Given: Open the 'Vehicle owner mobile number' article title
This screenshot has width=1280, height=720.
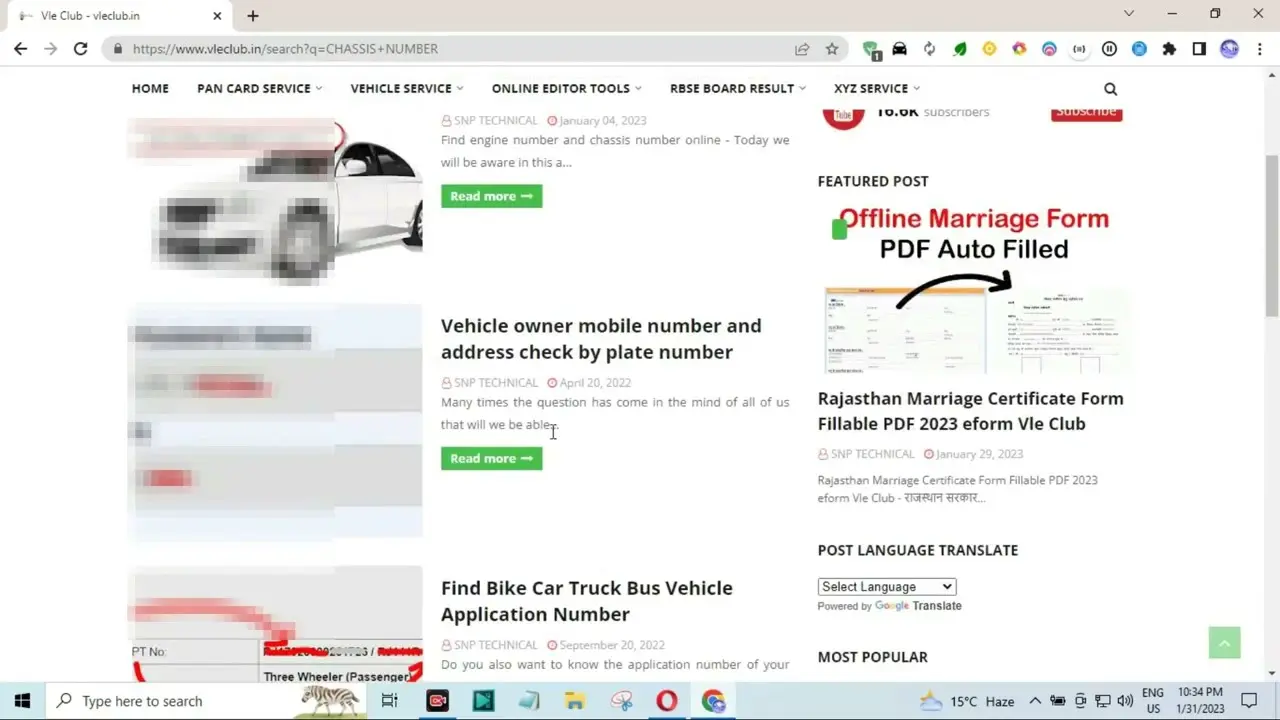Looking at the screenshot, I should pos(601,339).
